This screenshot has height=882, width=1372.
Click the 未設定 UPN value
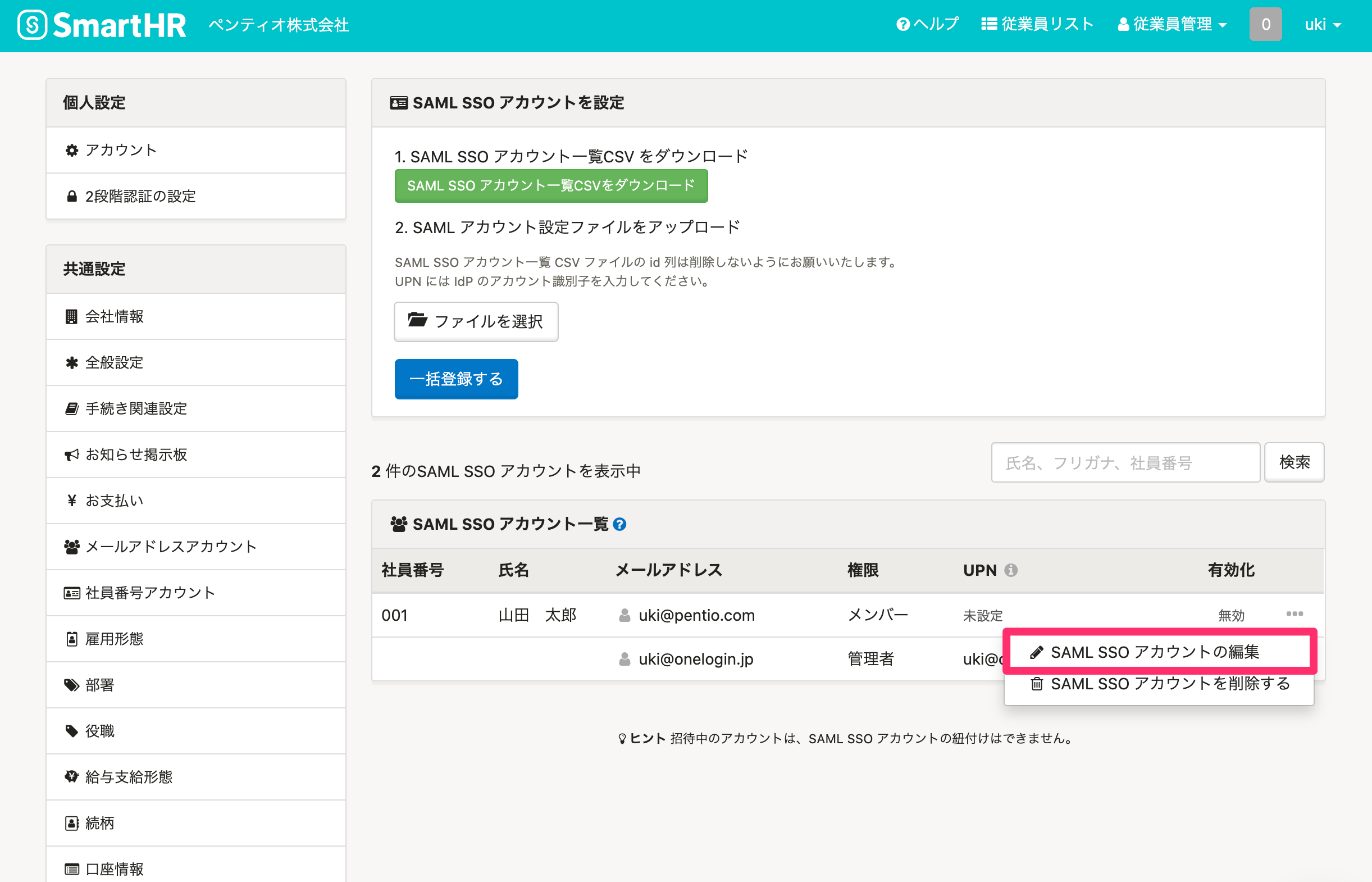(983, 616)
